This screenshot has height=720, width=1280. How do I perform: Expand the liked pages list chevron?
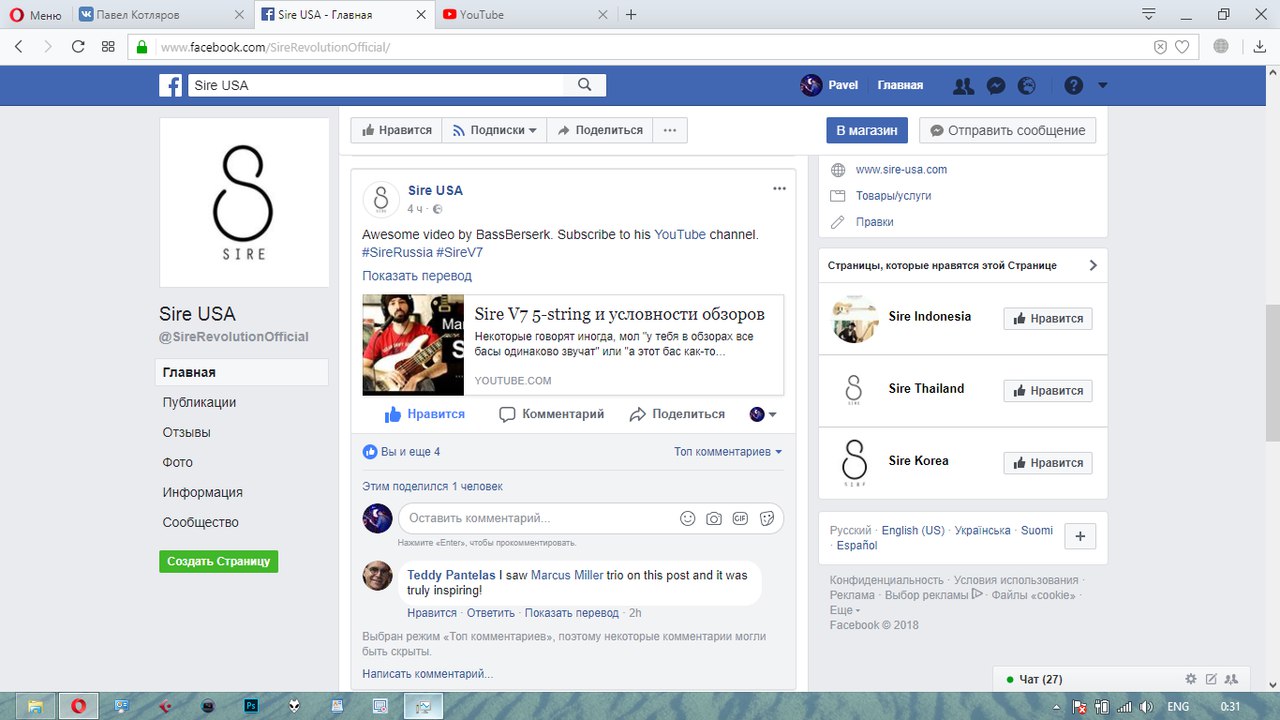click(1093, 266)
